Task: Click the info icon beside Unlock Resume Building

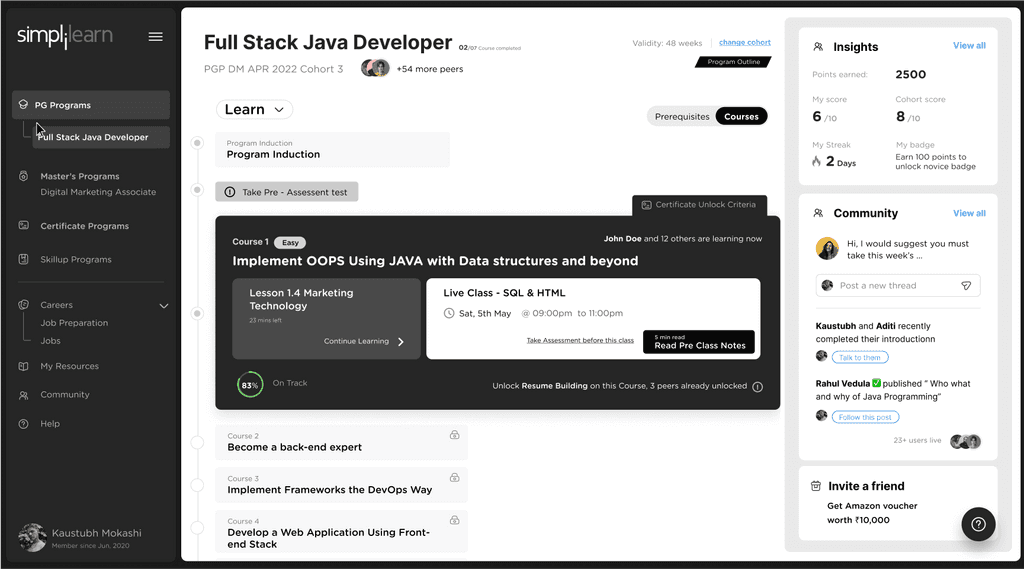Action: click(758, 387)
